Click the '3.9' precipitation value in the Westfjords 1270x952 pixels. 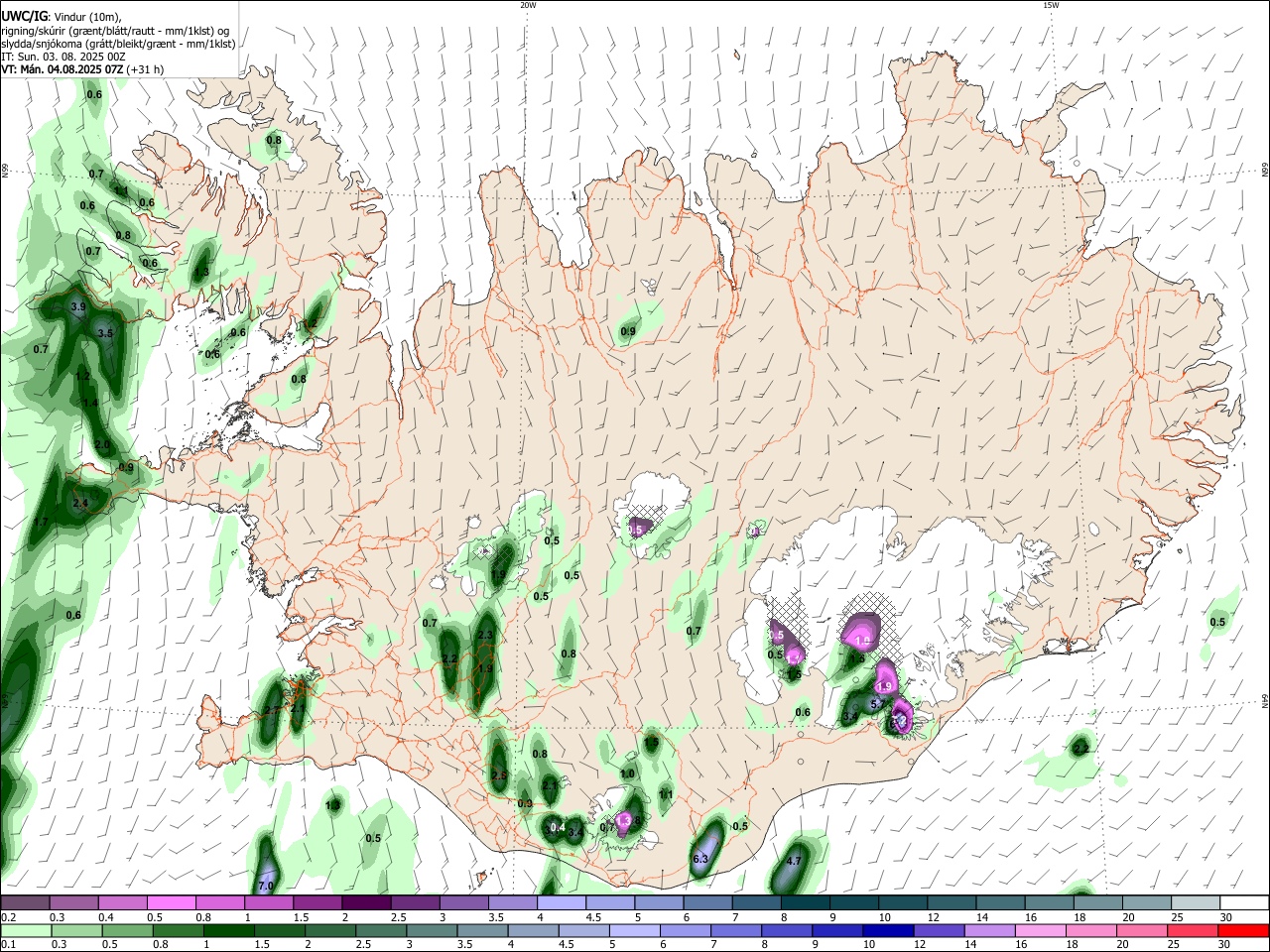tap(79, 307)
